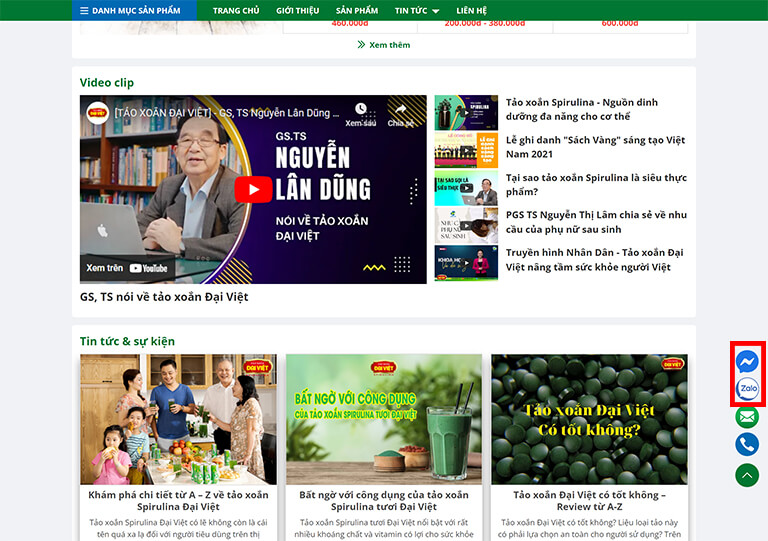The image size is (768, 541).
Task: Go to TRANG CHỦ in the navigation
Action: 236,10
